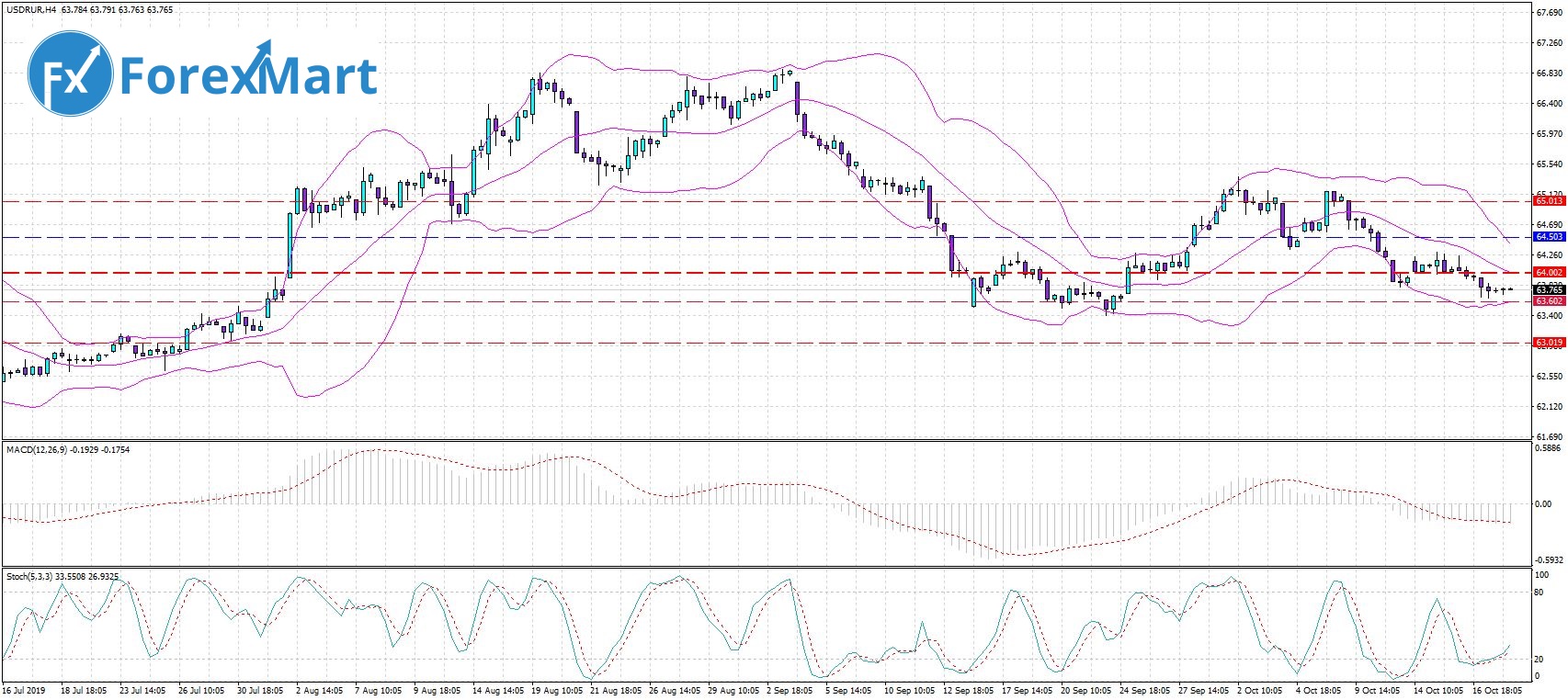The image size is (1568, 700).
Task: Click the 16 Jul 2019 date label
Action: (x=24, y=690)
